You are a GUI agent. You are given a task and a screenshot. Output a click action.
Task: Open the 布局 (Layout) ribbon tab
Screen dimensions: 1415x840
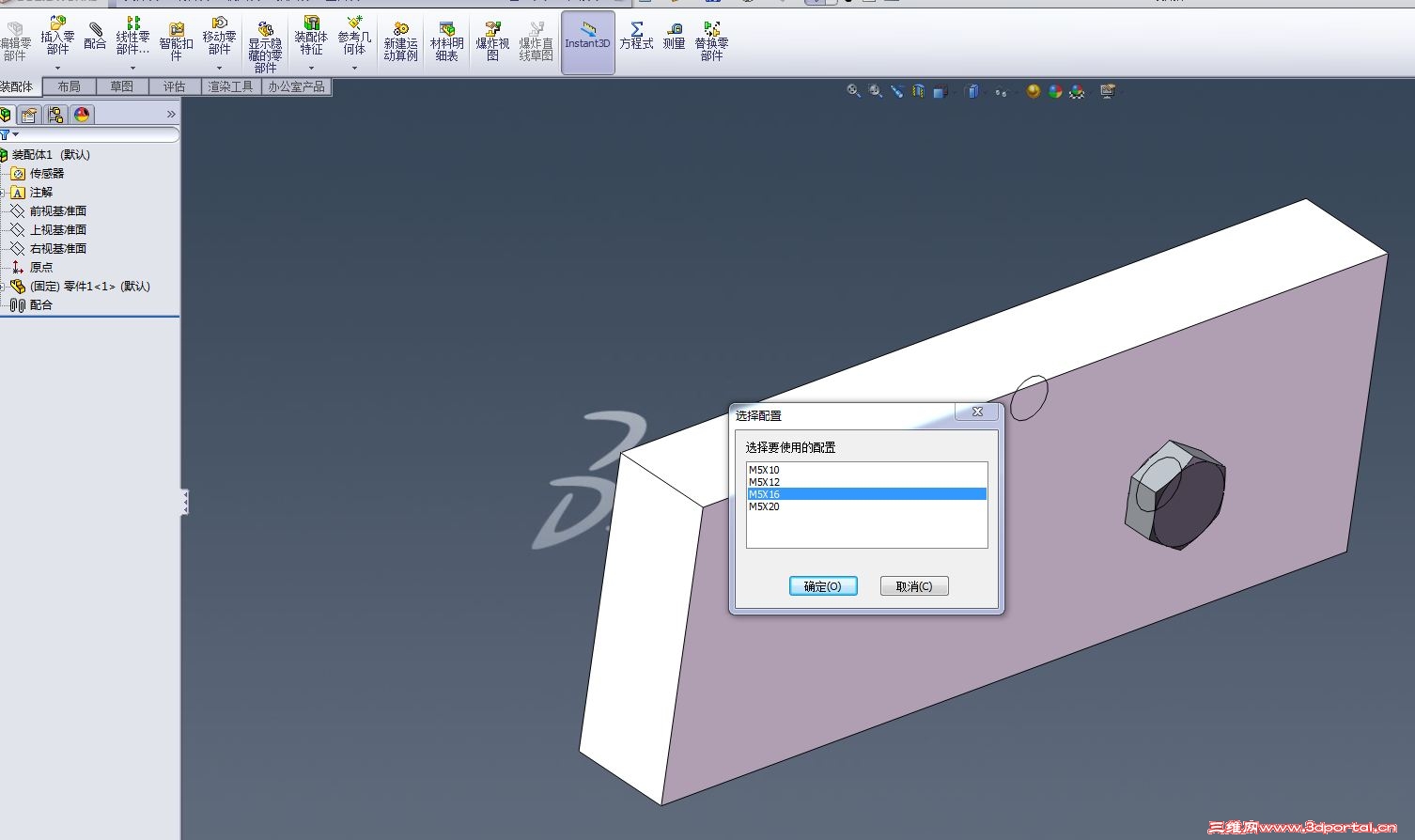(x=69, y=86)
